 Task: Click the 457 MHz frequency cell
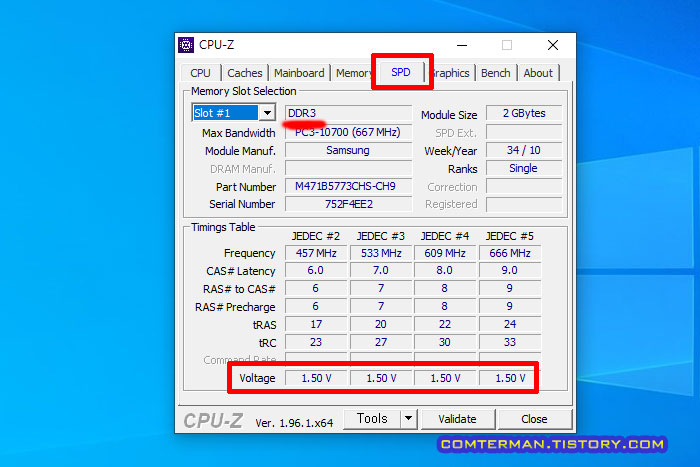(x=316, y=253)
